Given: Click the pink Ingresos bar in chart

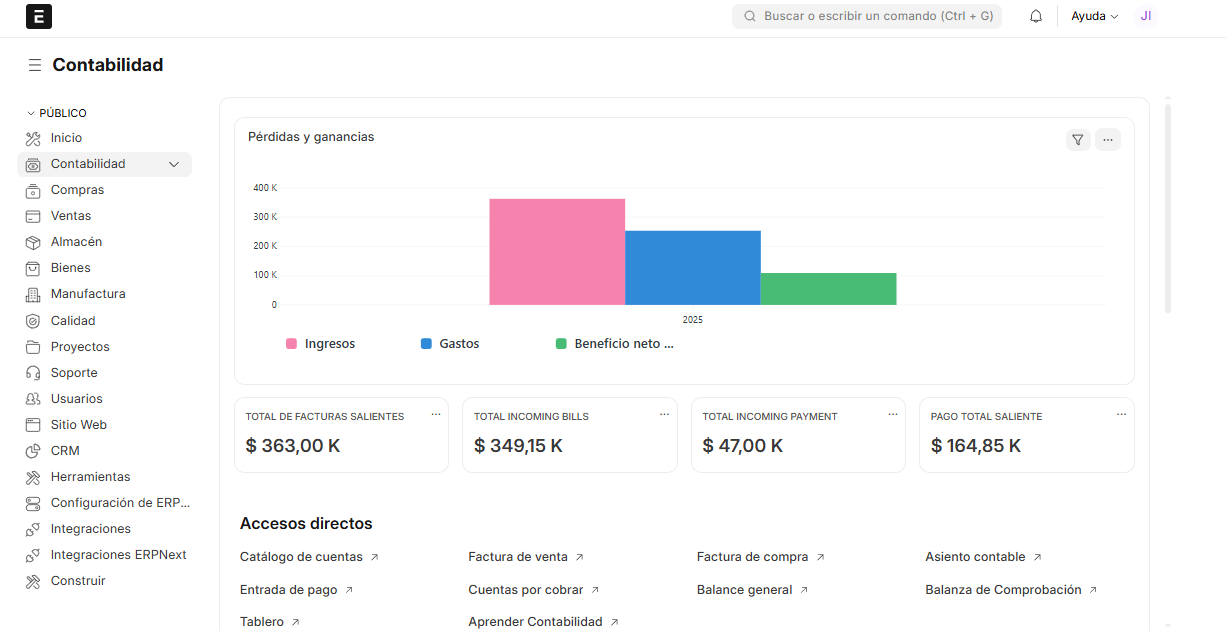Looking at the screenshot, I should pyautogui.click(x=556, y=252).
